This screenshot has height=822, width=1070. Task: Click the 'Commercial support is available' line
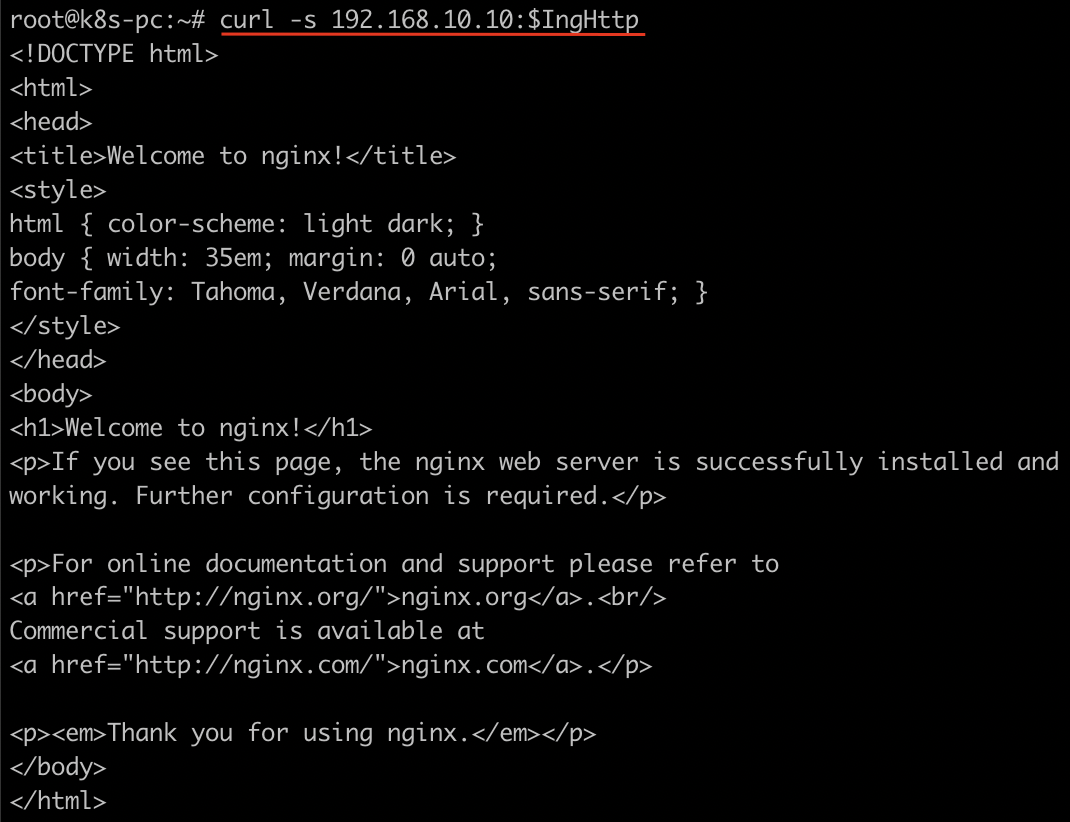tap(246, 632)
